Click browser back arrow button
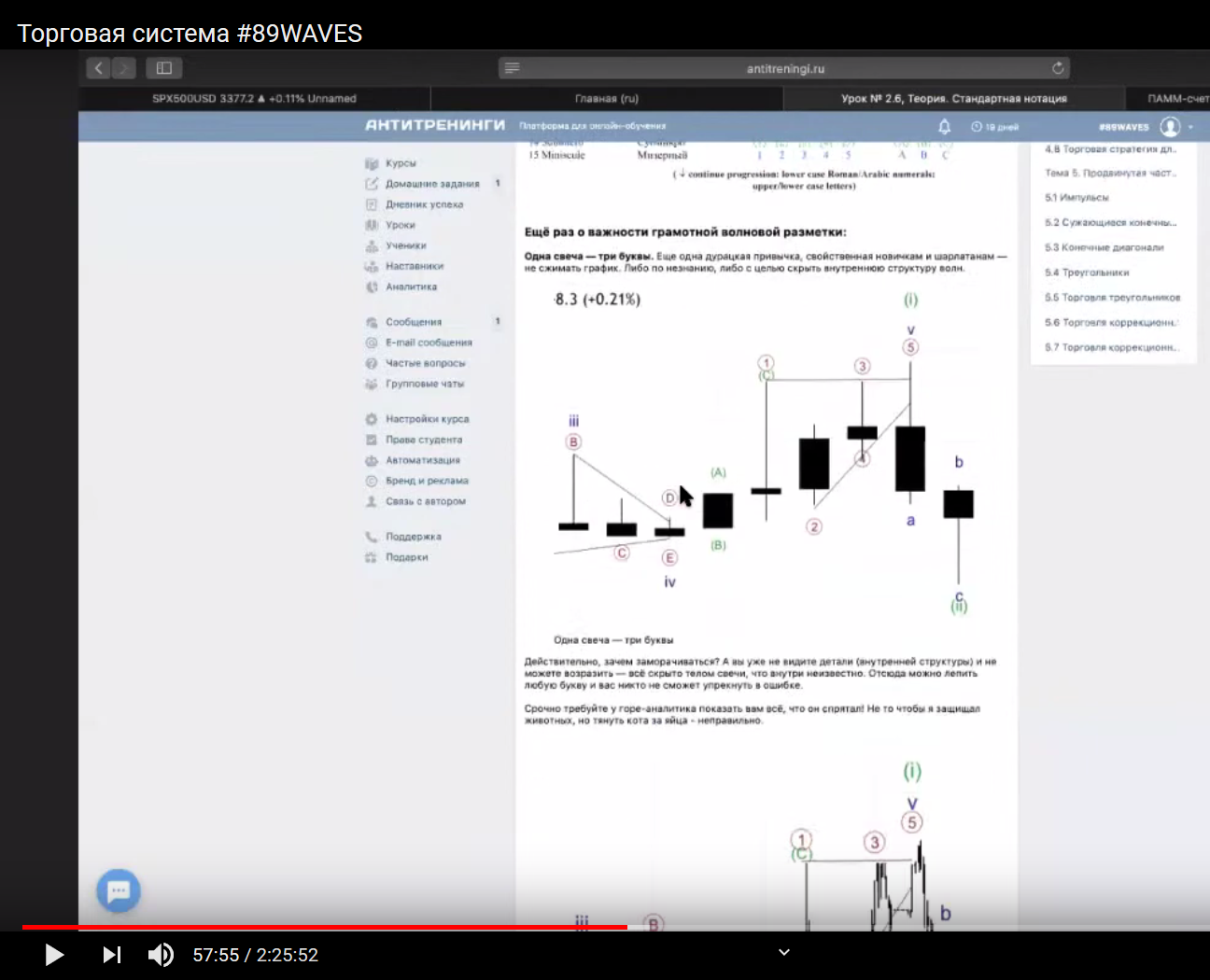Image resolution: width=1210 pixels, height=980 pixels. (99, 68)
